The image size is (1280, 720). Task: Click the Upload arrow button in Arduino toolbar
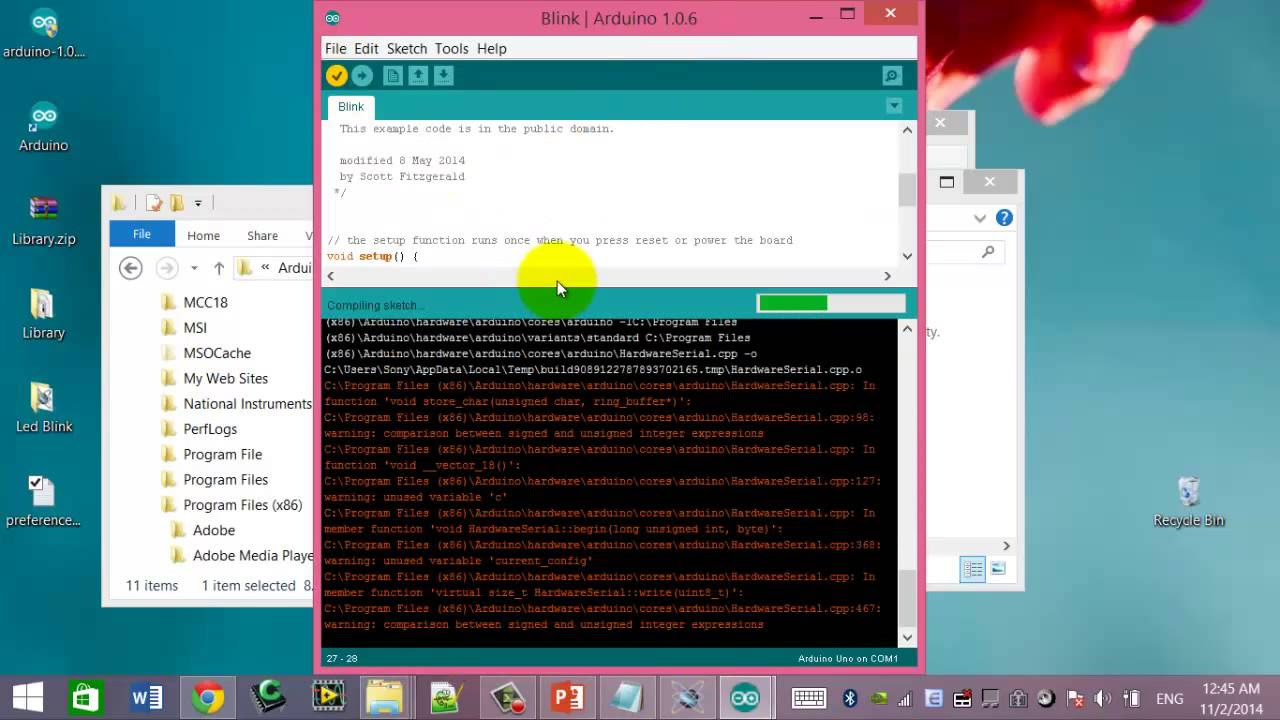[x=362, y=76]
